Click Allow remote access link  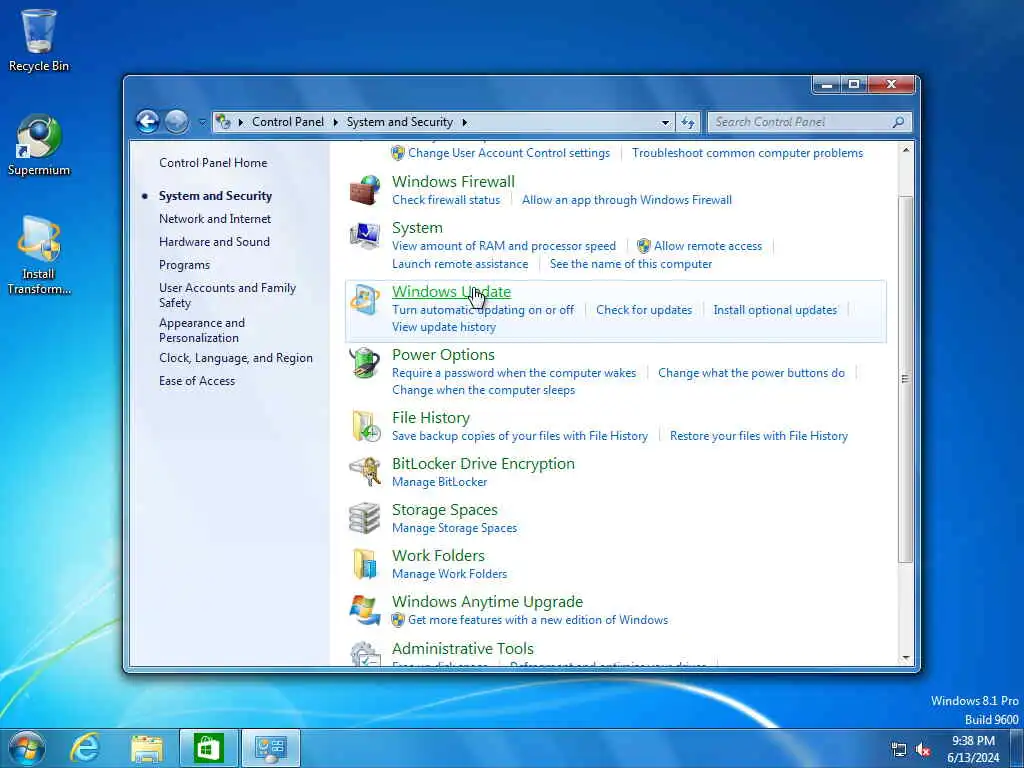pos(708,246)
